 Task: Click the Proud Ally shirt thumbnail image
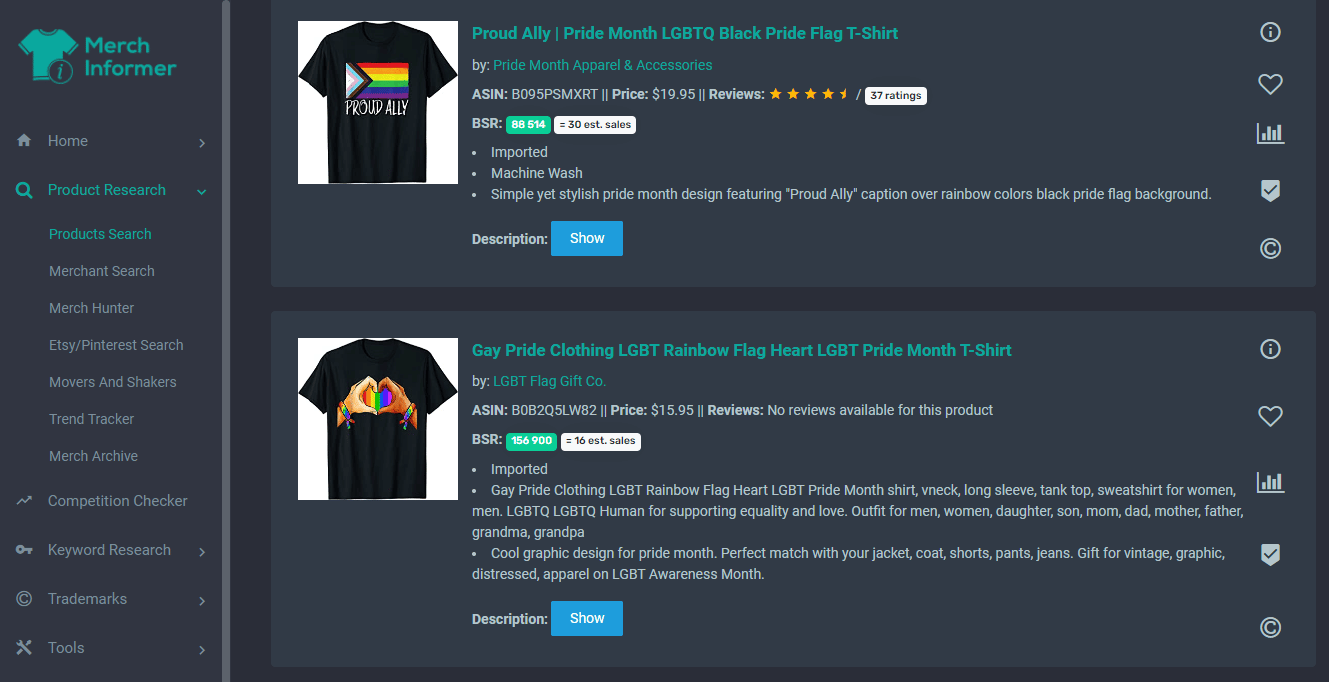click(x=378, y=103)
